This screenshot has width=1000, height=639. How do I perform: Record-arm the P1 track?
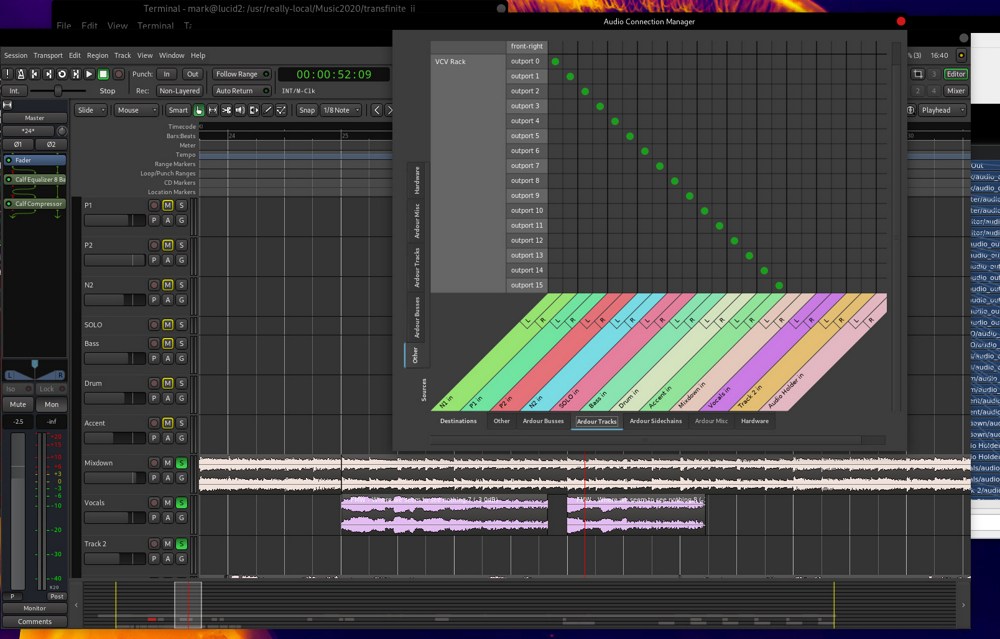(x=154, y=205)
